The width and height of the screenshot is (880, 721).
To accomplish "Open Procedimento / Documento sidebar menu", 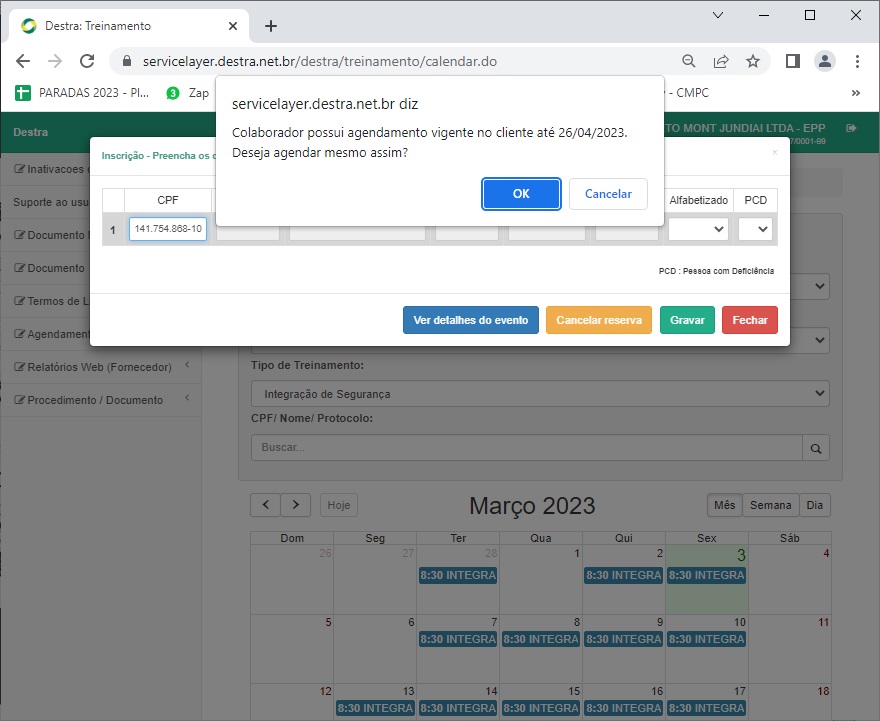I will pos(95,400).
